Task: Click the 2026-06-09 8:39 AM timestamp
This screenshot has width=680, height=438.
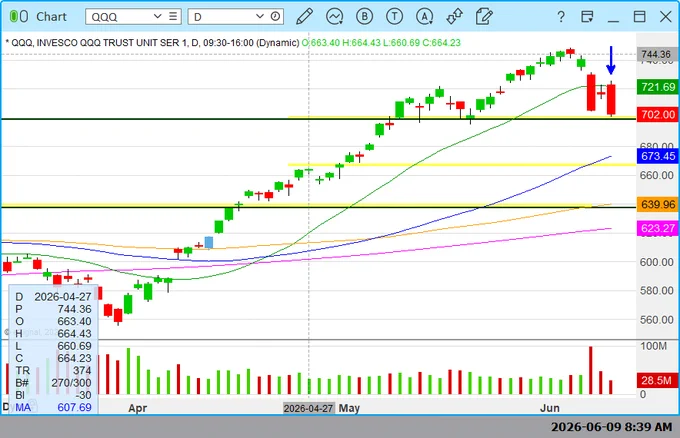Action: coord(611,427)
